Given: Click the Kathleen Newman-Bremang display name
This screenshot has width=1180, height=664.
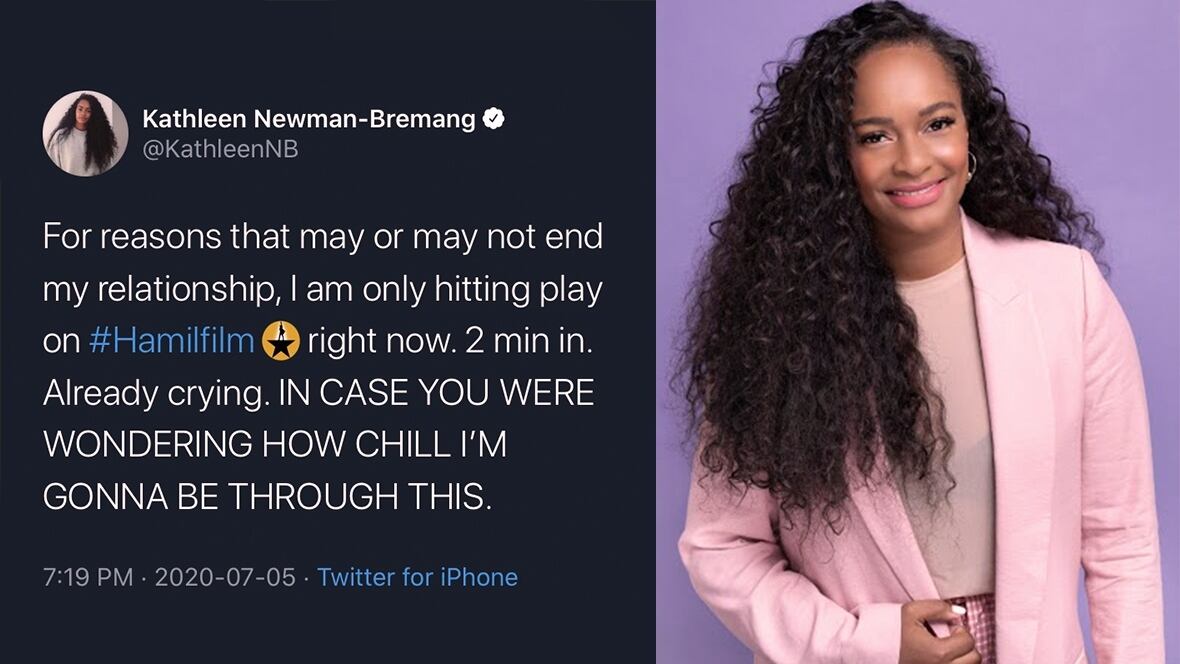Looking at the screenshot, I should (x=309, y=118).
